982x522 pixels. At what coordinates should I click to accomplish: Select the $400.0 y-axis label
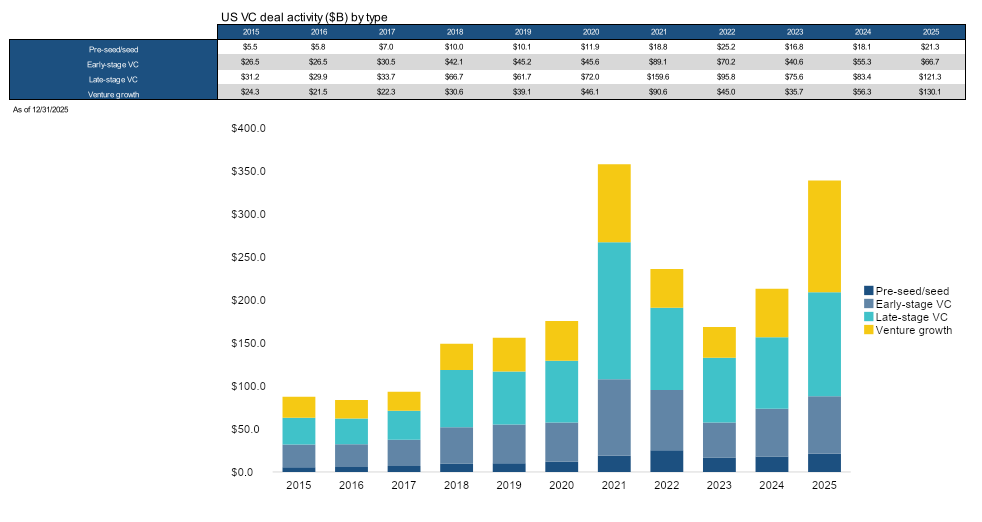[x=248, y=129]
